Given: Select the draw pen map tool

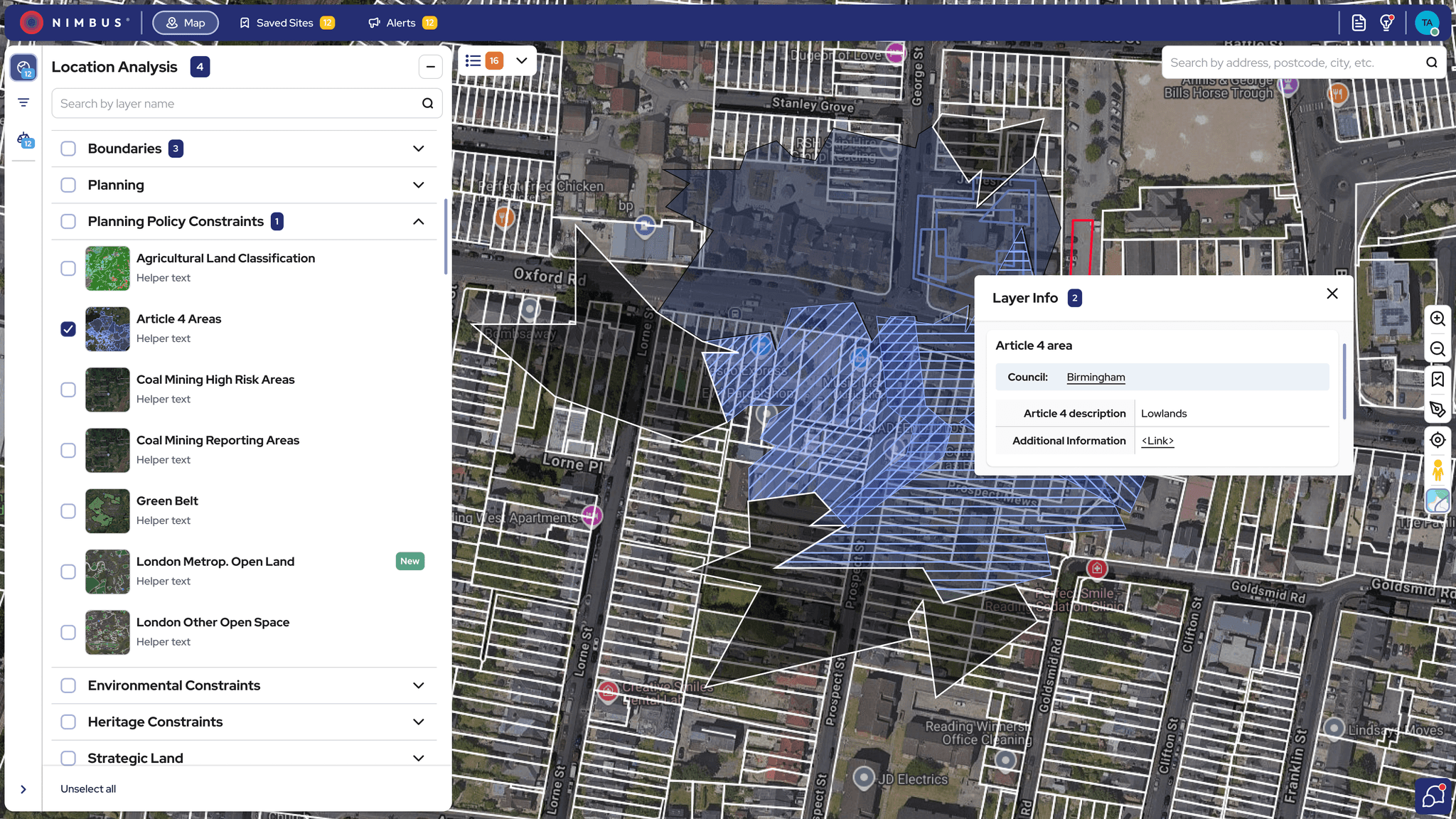Looking at the screenshot, I should pyautogui.click(x=1438, y=409).
